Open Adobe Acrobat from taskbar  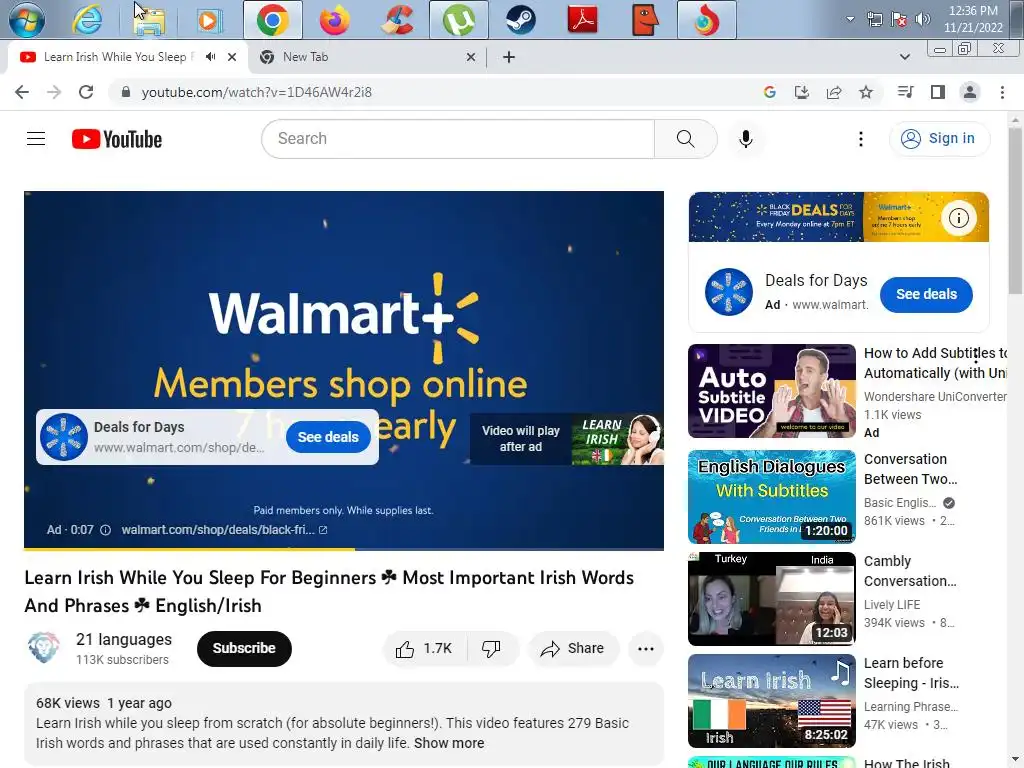coord(583,20)
